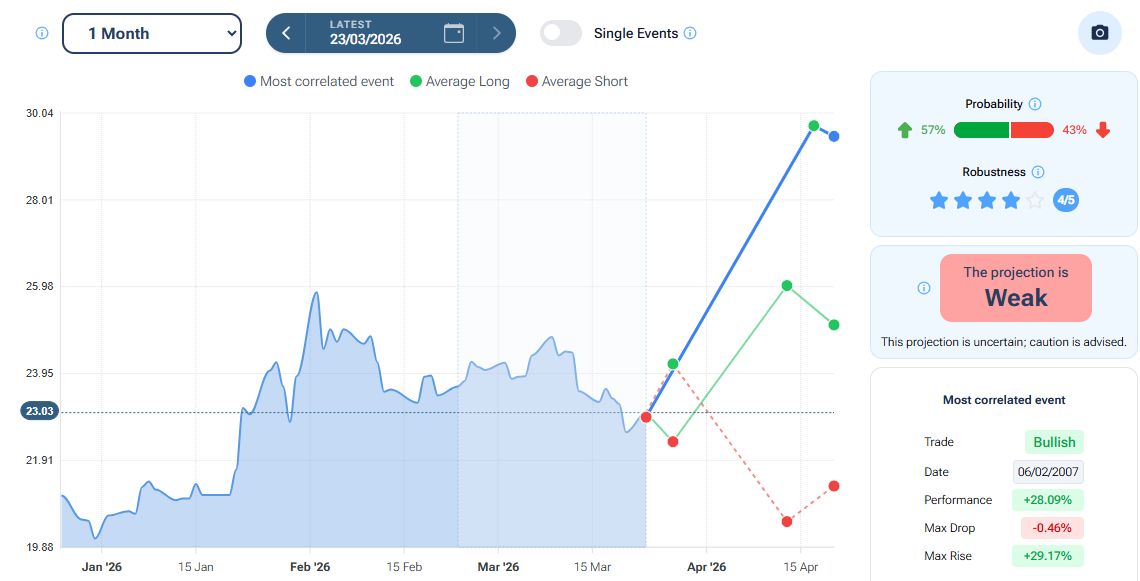This screenshot has height=581, width=1140.
Task: Go to previous date with left chevron
Action: pyautogui.click(x=286, y=33)
